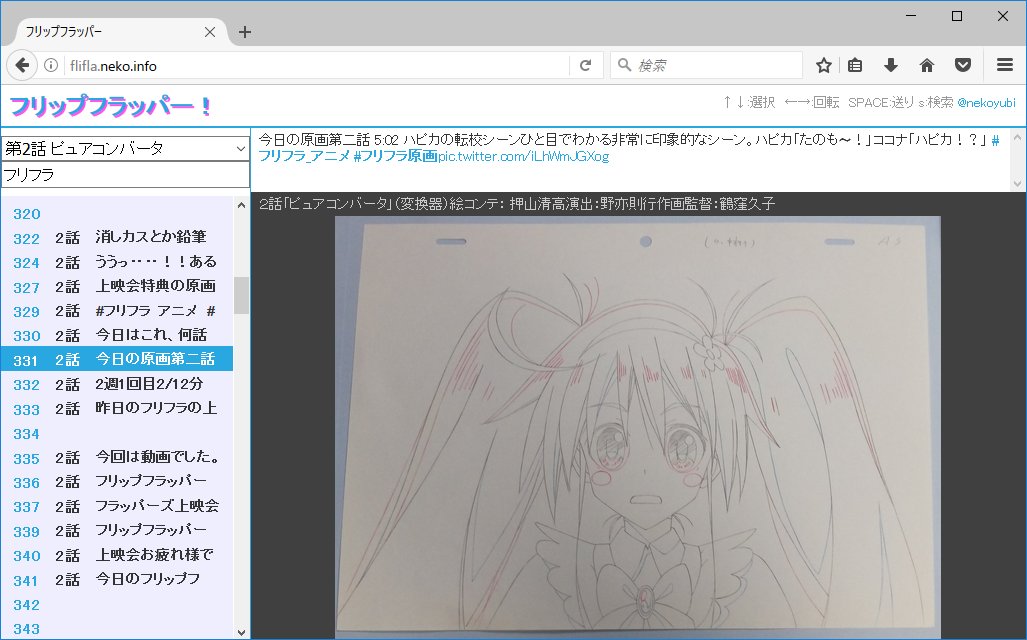This screenshot has height=640, width=1027.
Task: Select entry 340 上映会お疲れ様で
Action: pos(117,555)
